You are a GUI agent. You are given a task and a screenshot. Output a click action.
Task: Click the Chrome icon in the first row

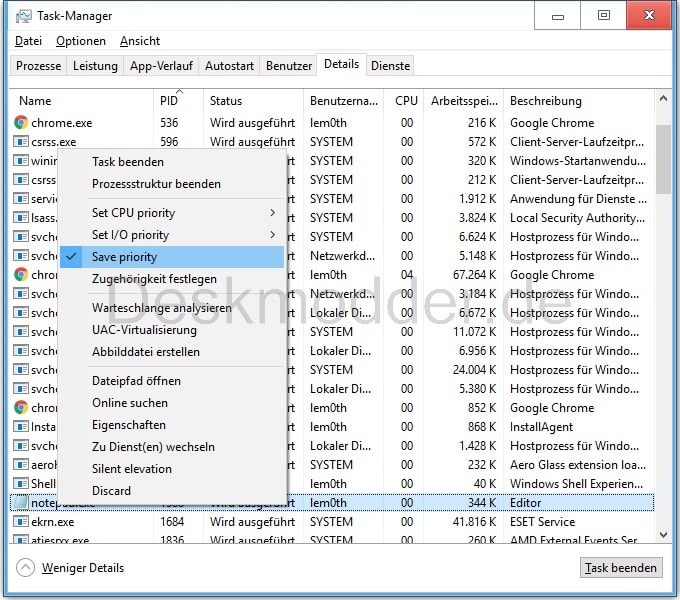click(21, 123)
